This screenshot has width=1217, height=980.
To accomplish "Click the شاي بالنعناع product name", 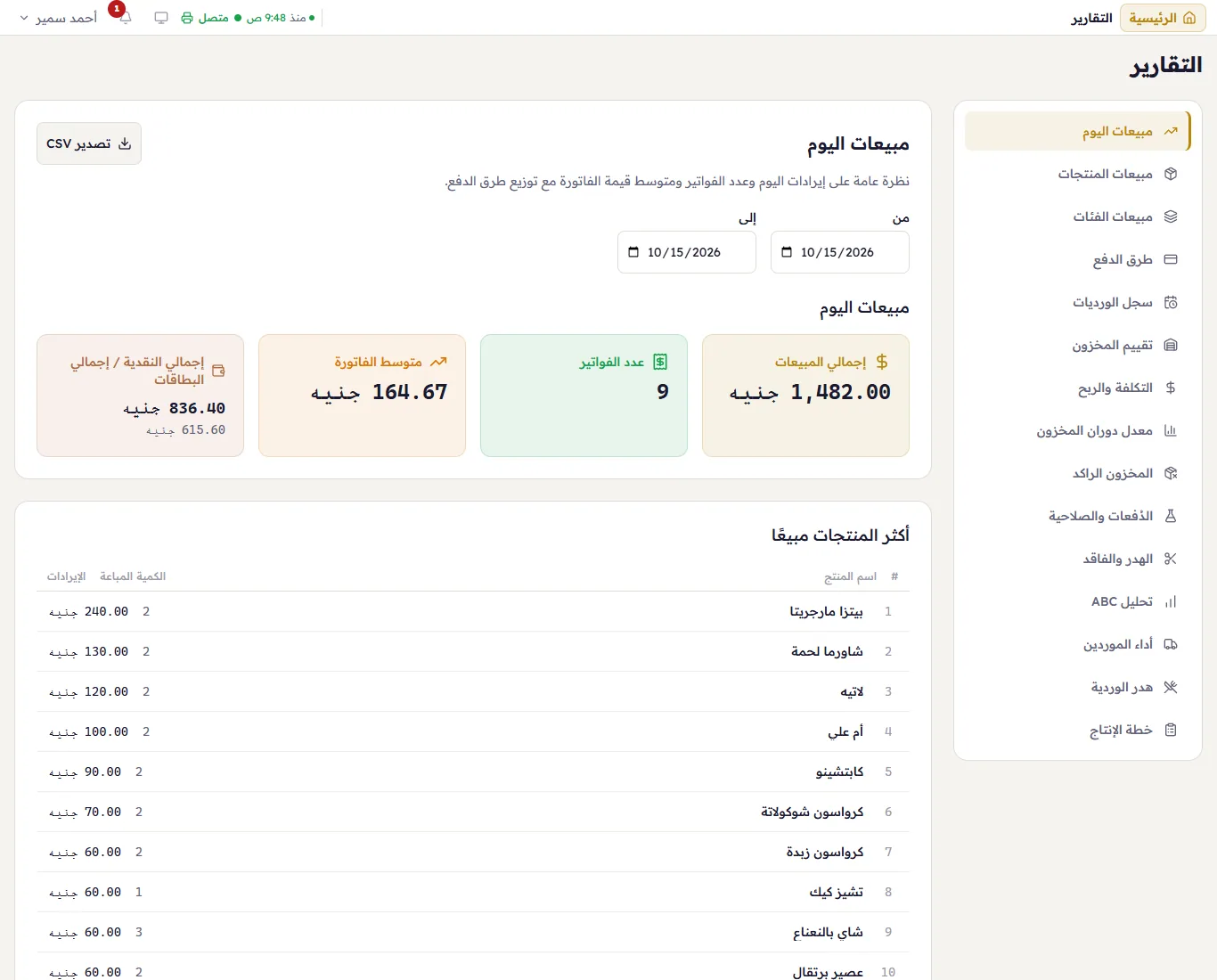I will [828, 932].
